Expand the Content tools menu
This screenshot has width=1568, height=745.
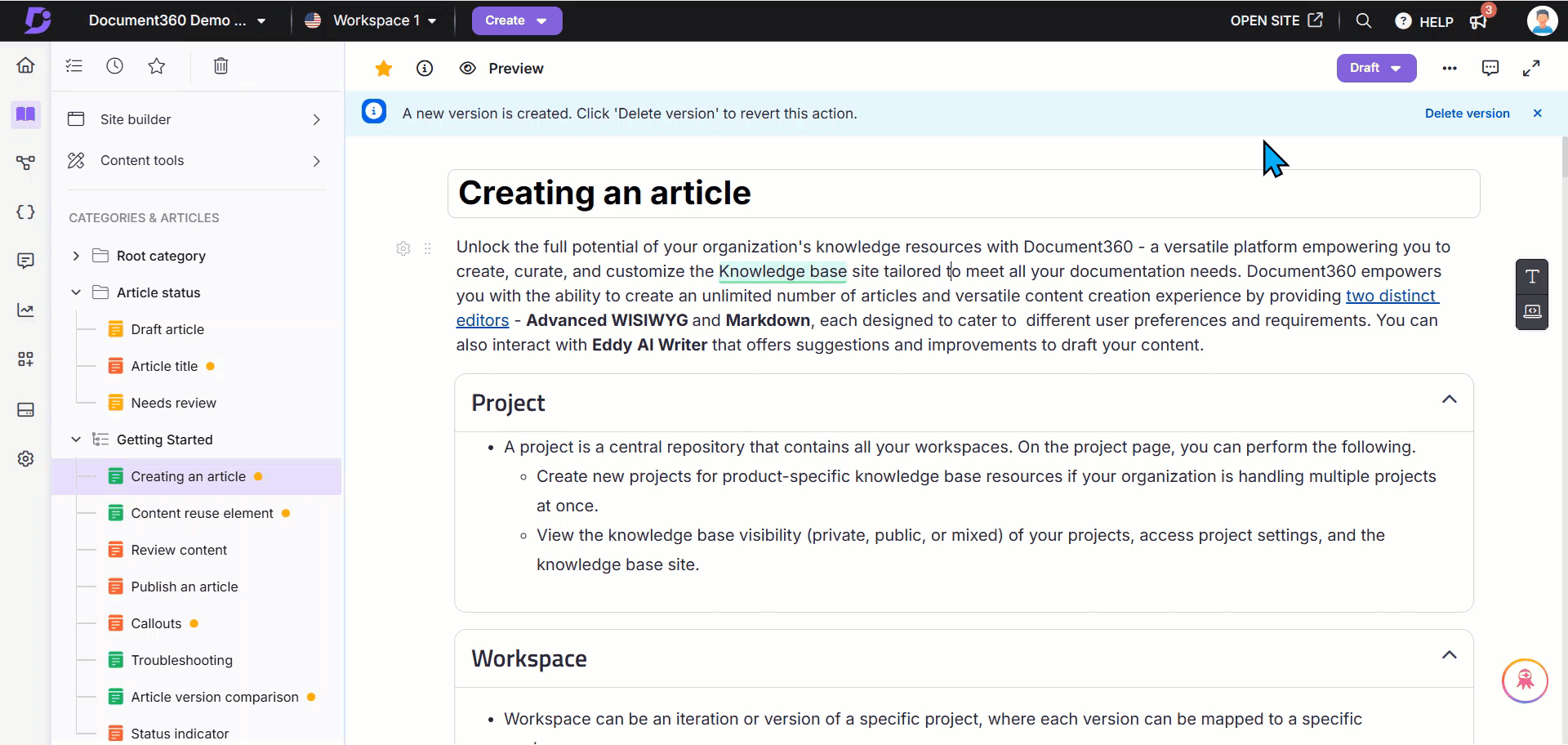coord(196,161)
